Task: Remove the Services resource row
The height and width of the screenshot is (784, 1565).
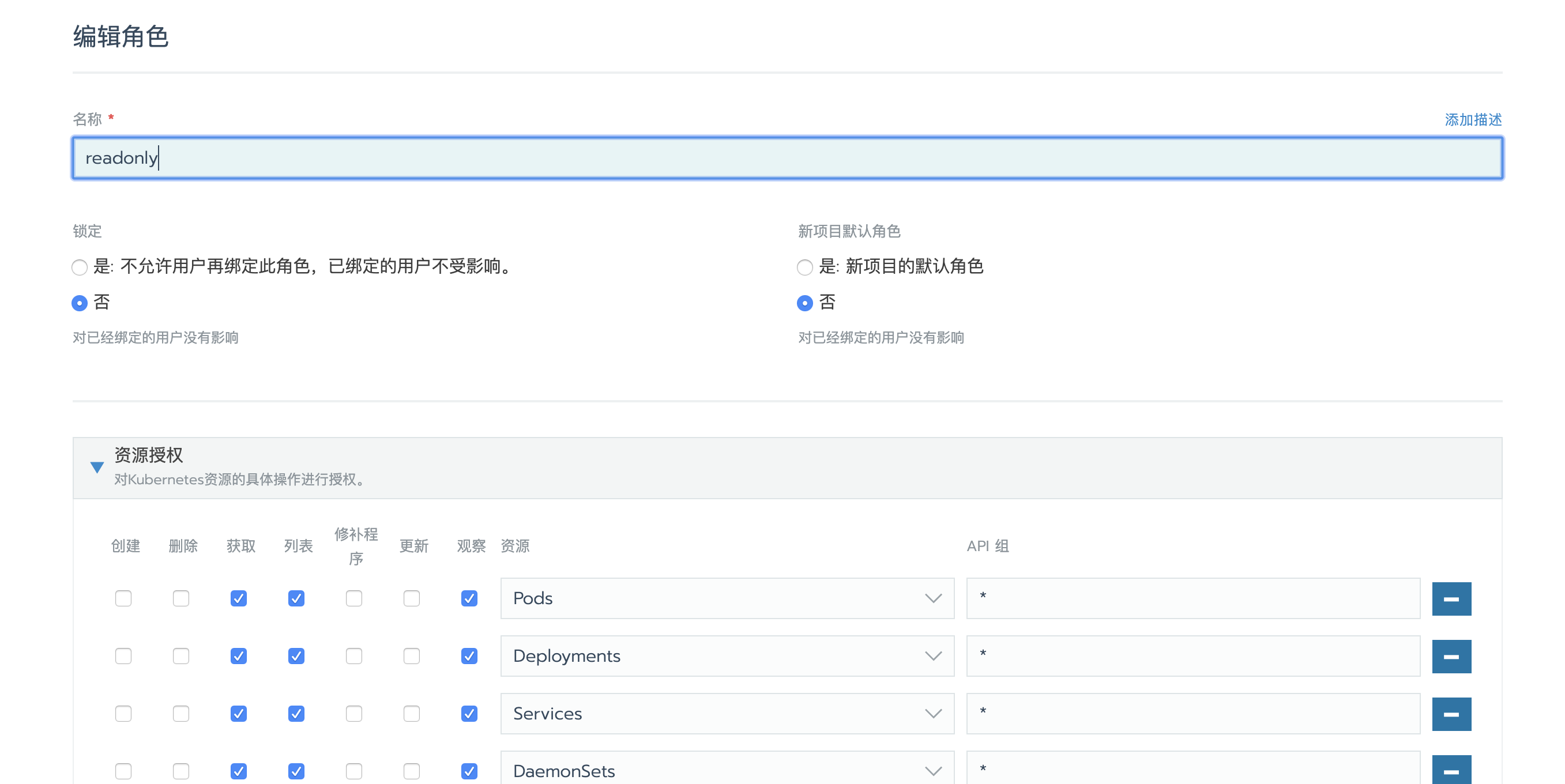Action: pos(1451,714)
